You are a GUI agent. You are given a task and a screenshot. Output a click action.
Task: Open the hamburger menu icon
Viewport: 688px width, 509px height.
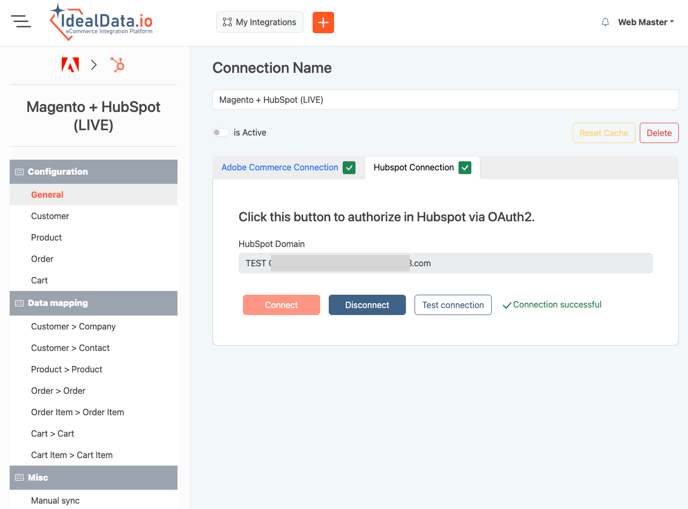pos(21,21)
